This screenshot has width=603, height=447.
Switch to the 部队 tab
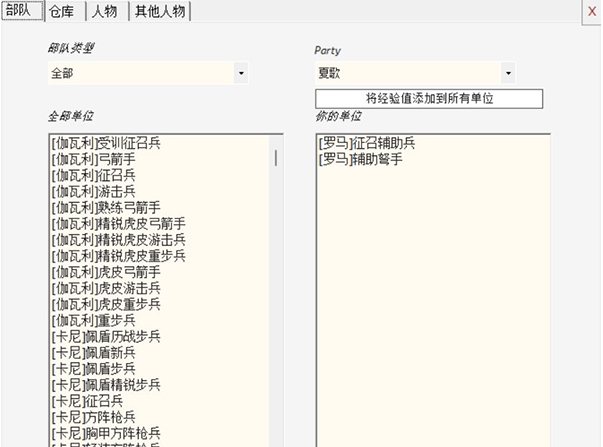pyautogui.click(x=22, y=10)
